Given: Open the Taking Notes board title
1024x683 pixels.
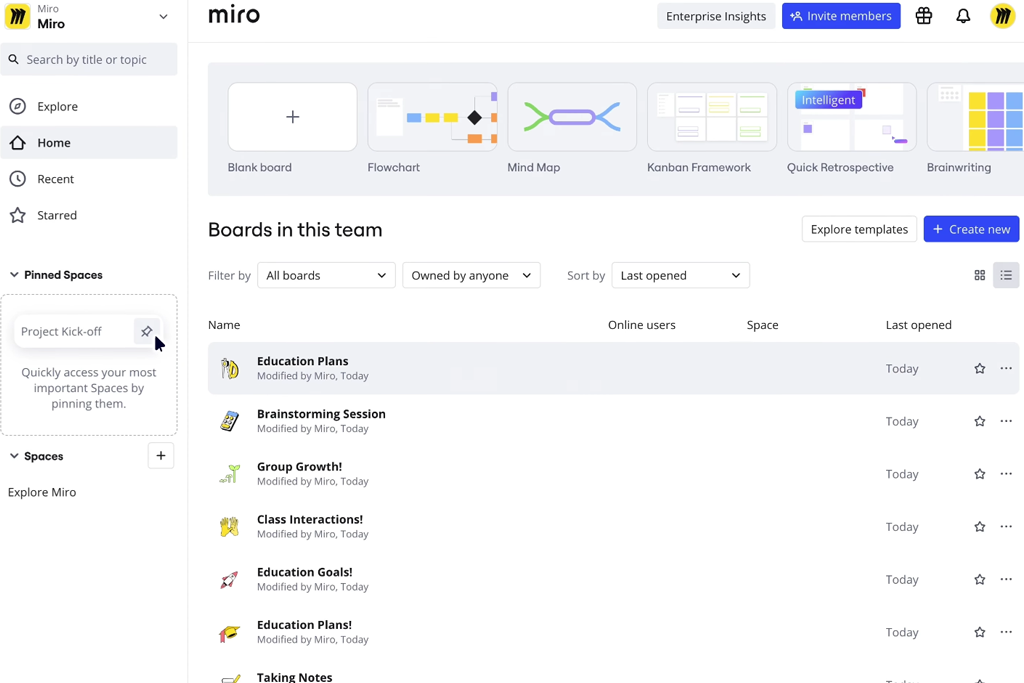Looking at the screenshot, I should 295,677.
